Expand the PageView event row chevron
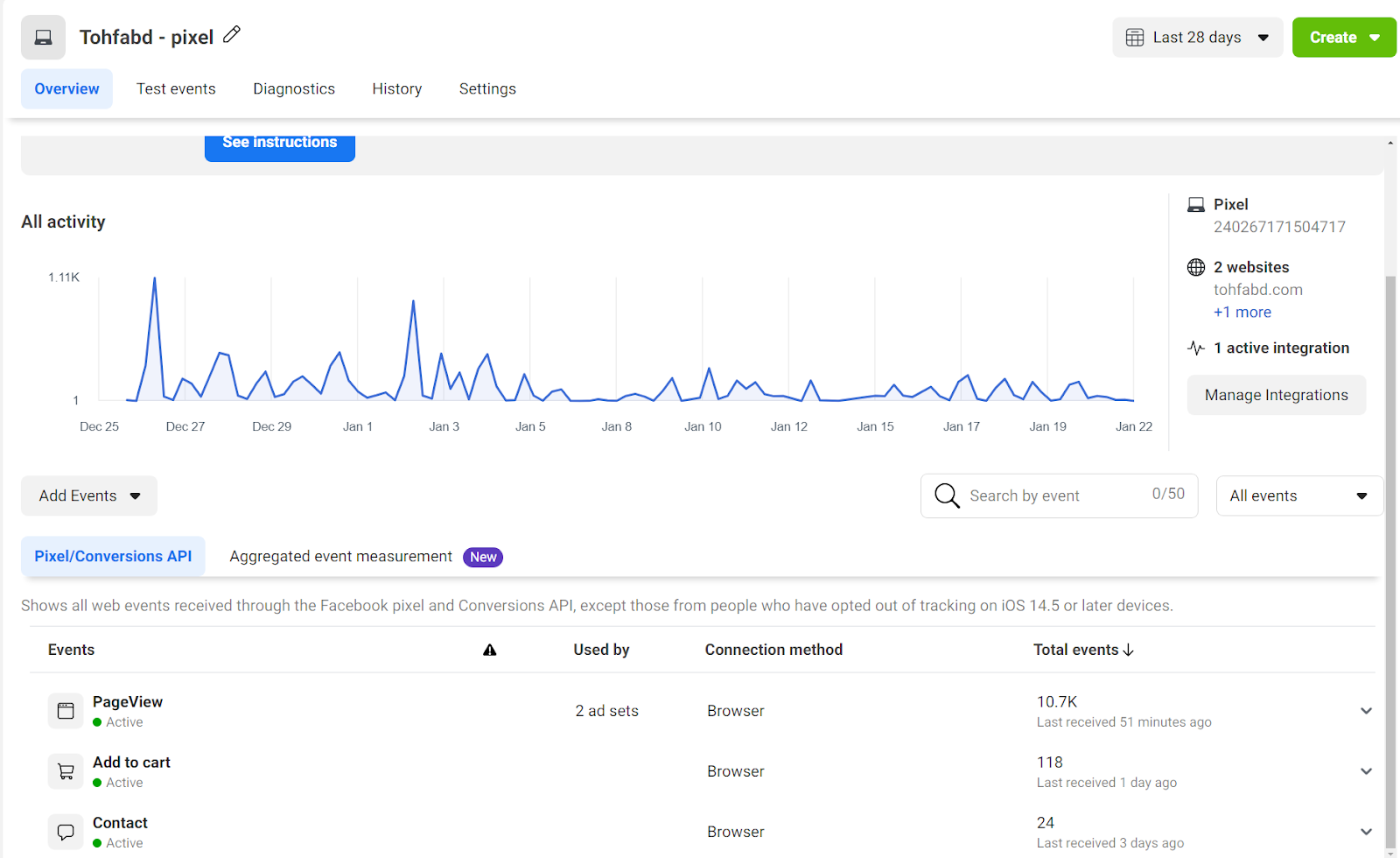 pos(1366,711)
